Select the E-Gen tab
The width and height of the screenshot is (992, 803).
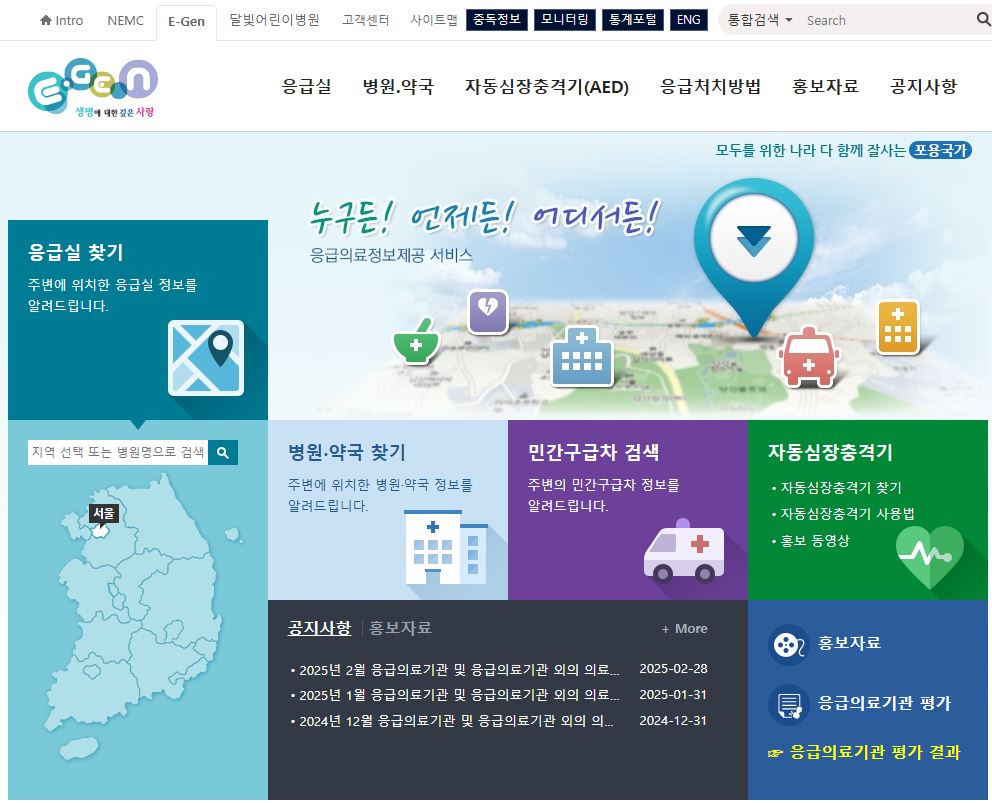point(187,22)
